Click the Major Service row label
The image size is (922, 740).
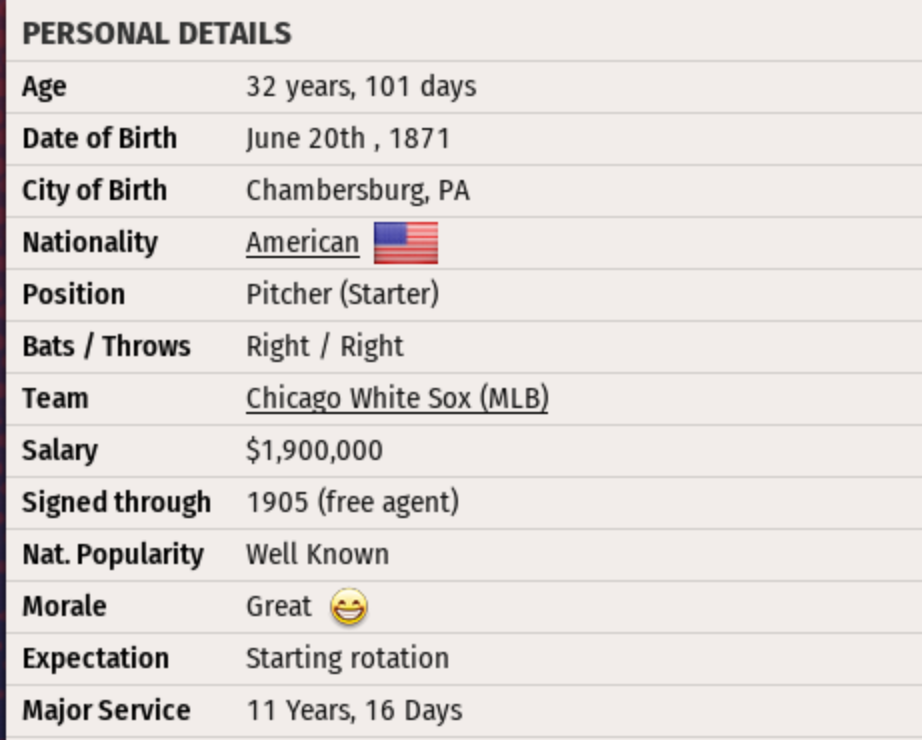[x=106, y=711]
